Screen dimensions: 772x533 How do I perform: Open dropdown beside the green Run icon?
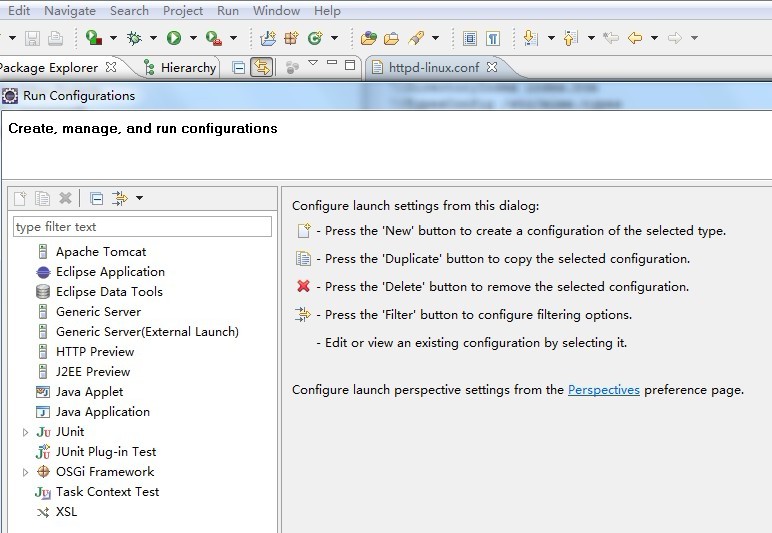[193, 38]
